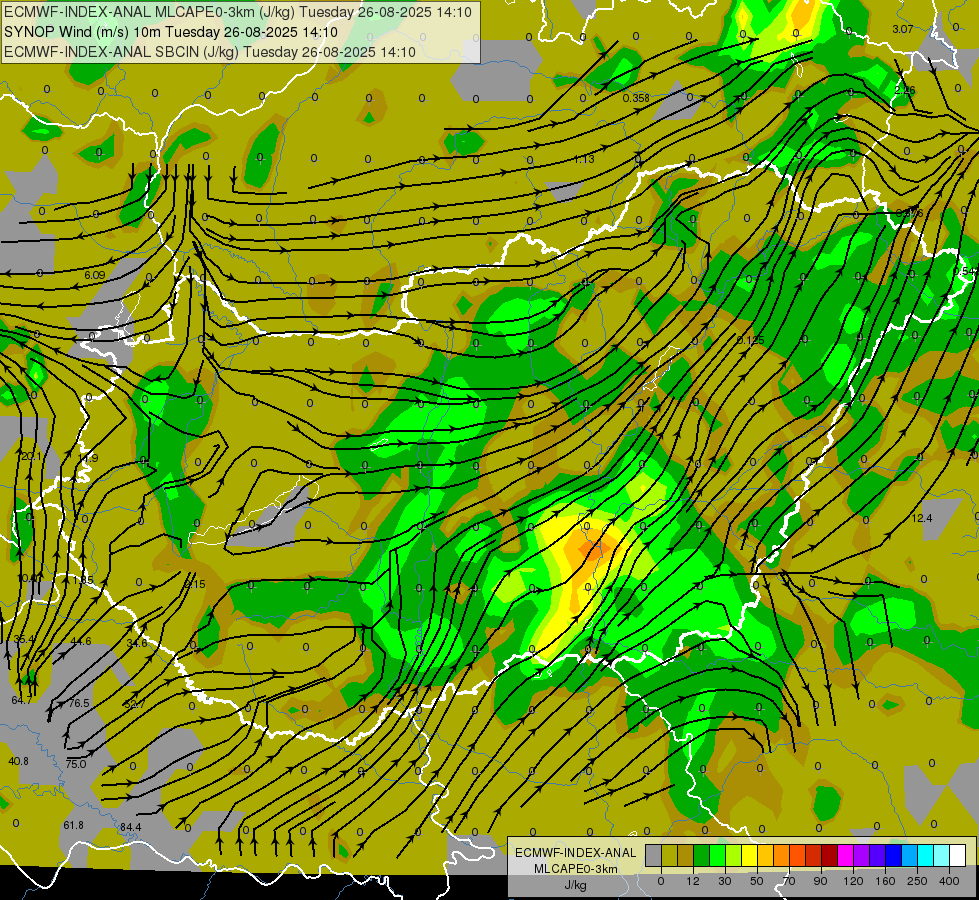The width and height of the screenshot is (979, 900).
Task: Click the map value 11.9
Action: pyautogui.click(x=88, y=458)
